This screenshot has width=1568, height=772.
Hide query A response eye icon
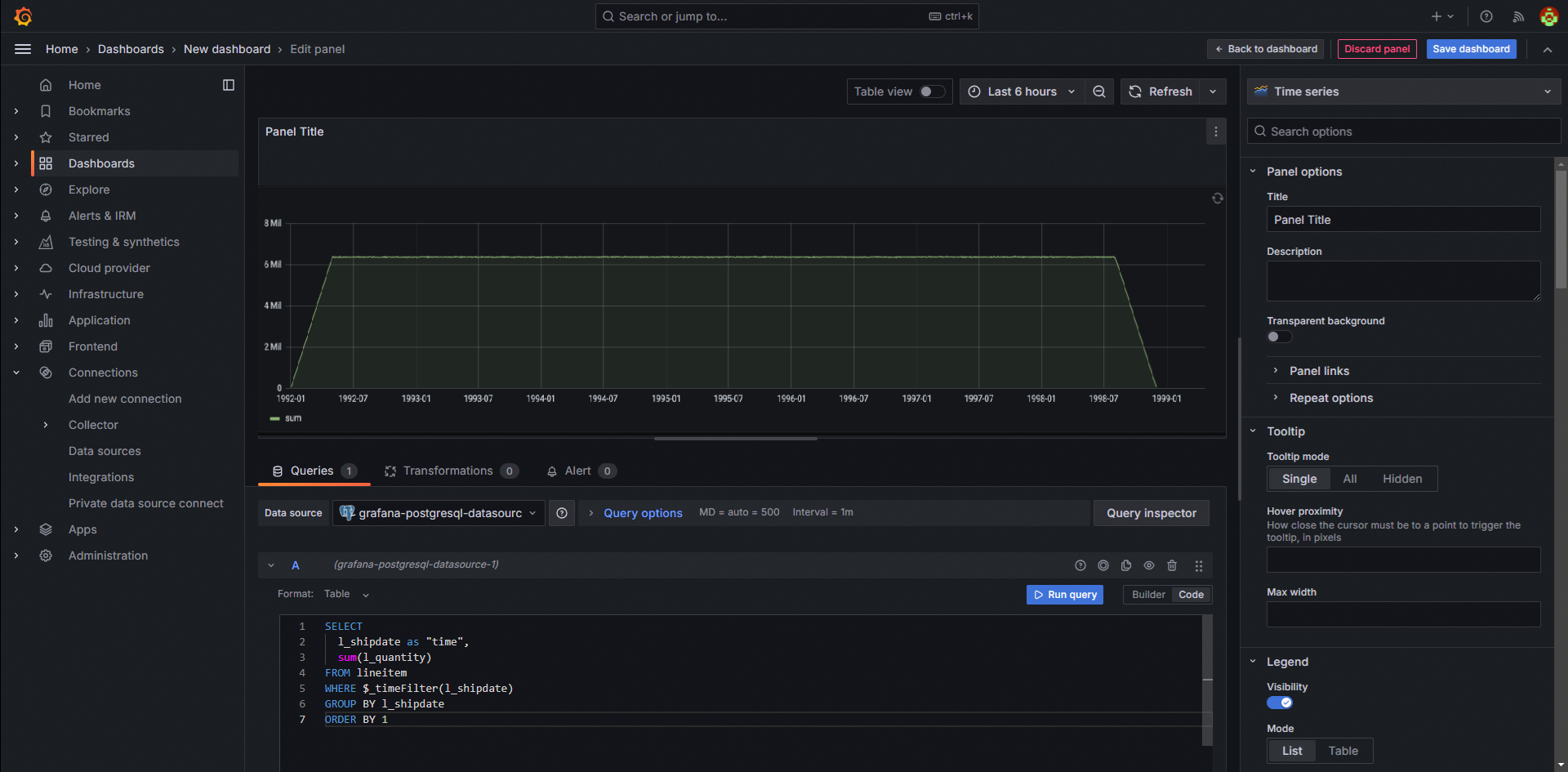point(1149,565)
